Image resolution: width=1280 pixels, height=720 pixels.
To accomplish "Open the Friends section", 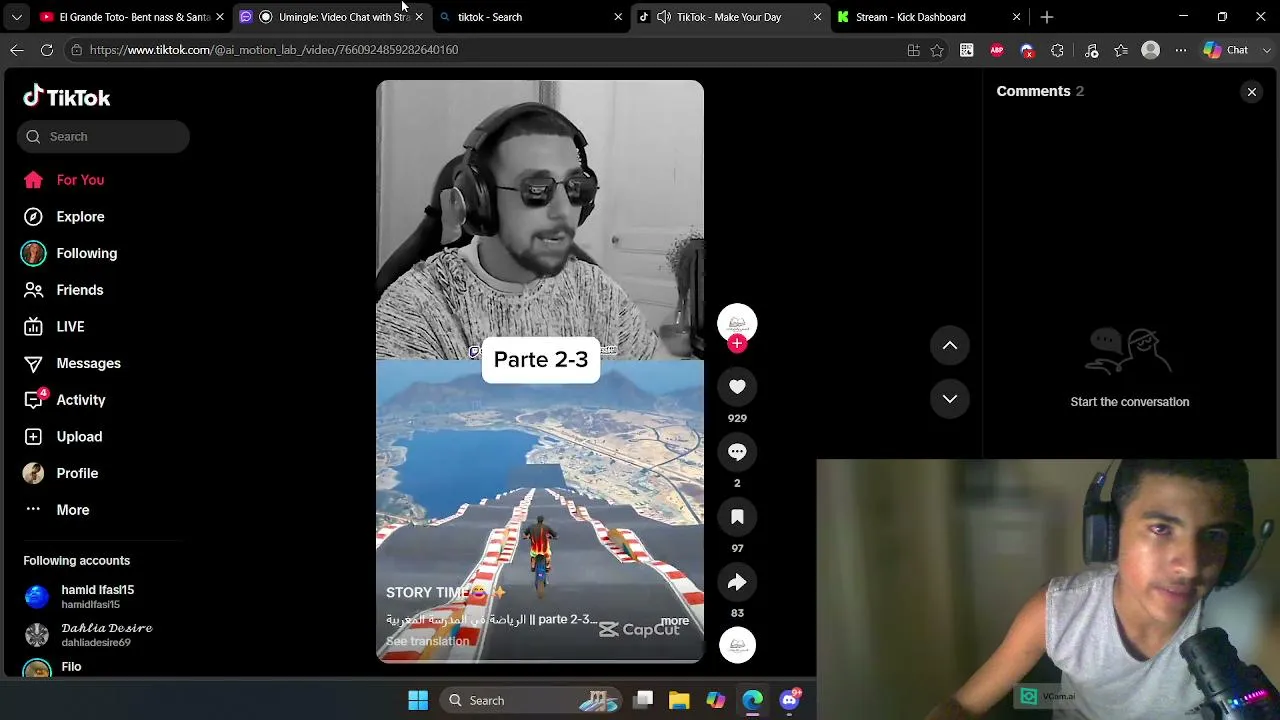I will tap(64, 290).
